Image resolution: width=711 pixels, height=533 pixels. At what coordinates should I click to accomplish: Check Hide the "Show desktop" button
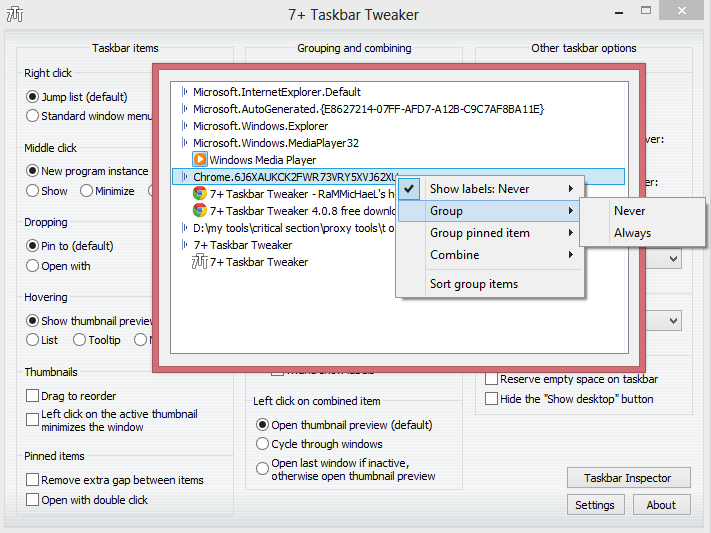click(491, 399)
